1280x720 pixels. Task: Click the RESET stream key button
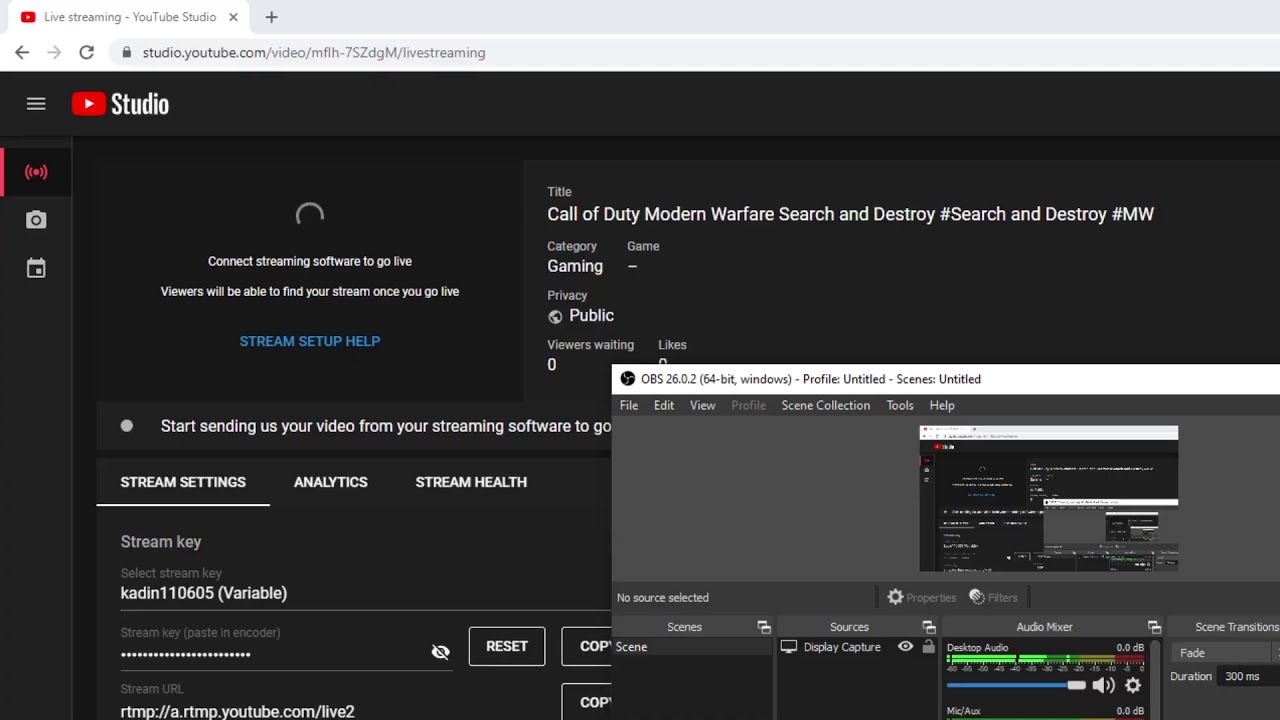coord(507,647)
